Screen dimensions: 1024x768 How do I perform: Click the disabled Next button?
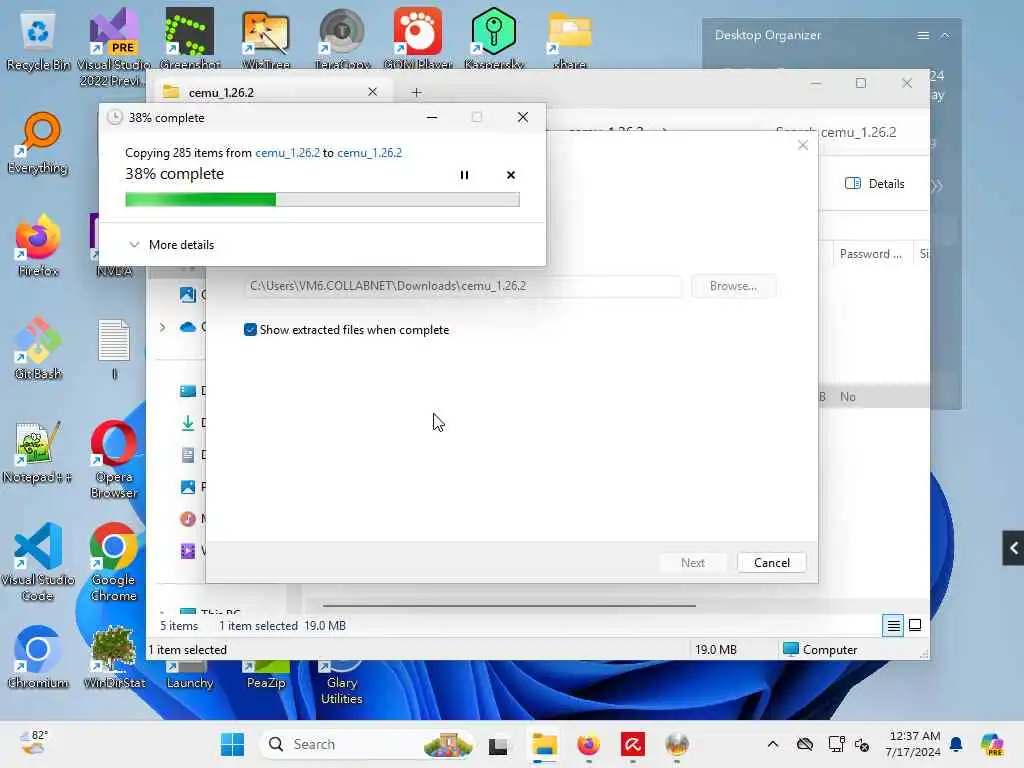pos(692,563)
